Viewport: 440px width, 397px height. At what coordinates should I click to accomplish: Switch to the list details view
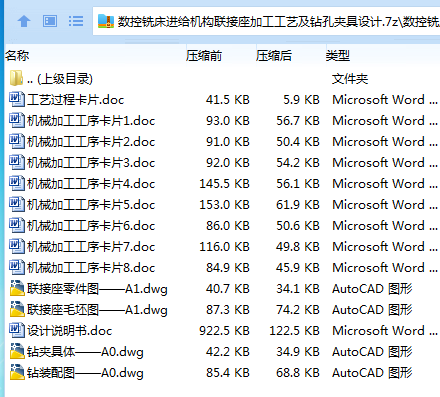tap(76, 21)
